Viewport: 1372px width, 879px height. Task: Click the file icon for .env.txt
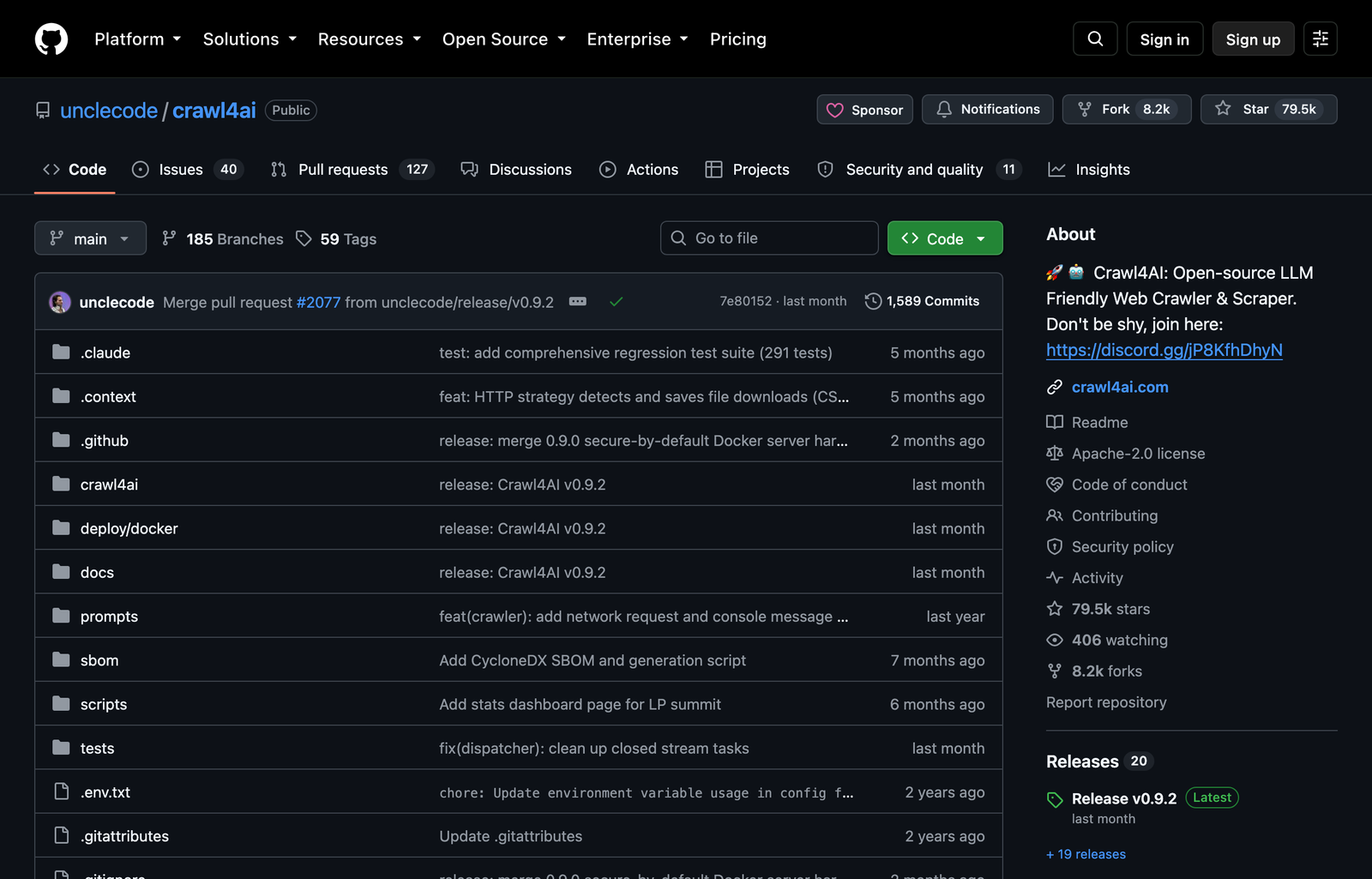[x=61, y=792]
